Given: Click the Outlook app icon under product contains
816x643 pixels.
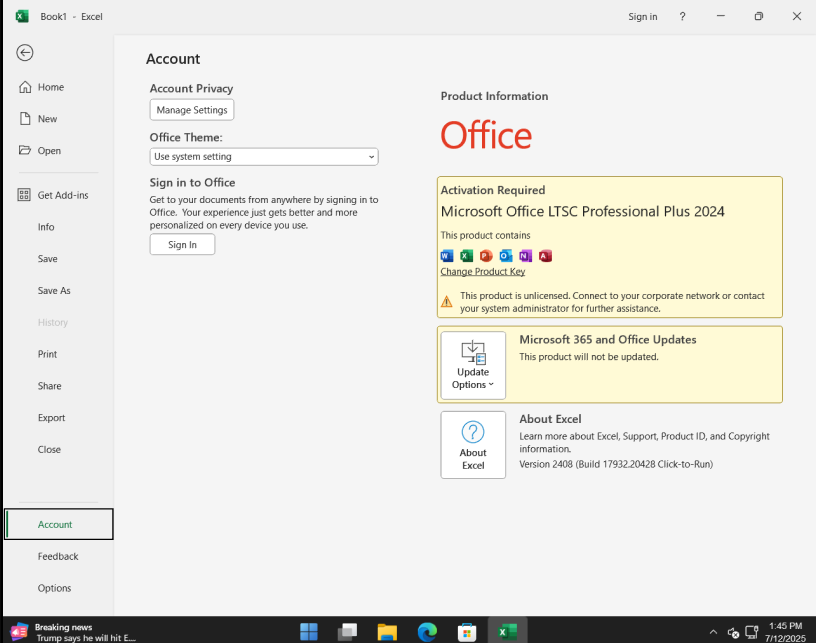Looking at the screenshot, I should pyautogui.click(x=506, y=256).
